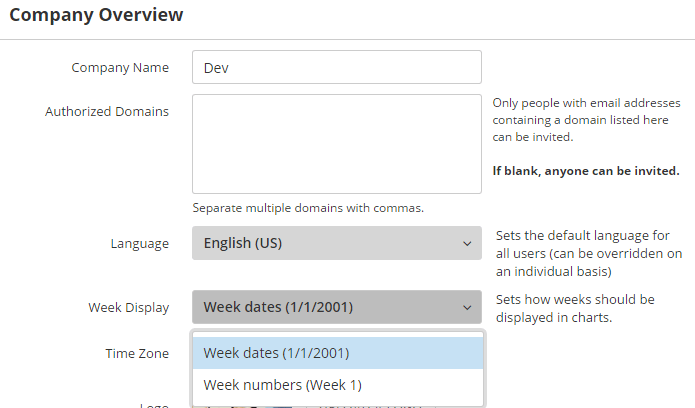
Task: Click the Authorized Domains label
Action: click(107, 111)
